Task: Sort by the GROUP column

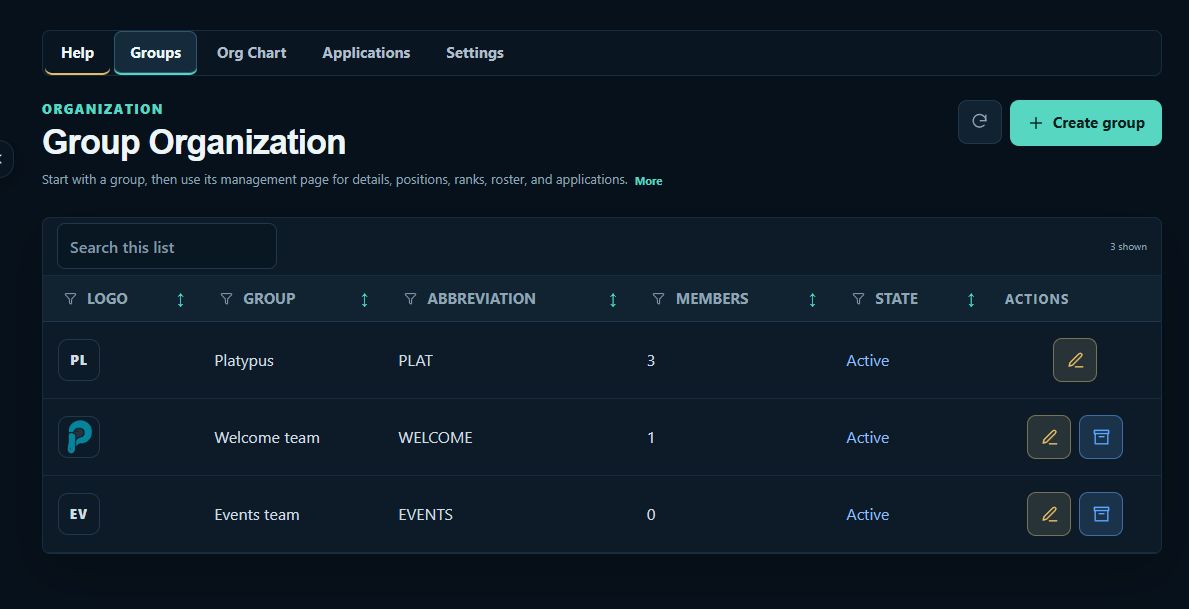Action: tap(364, 300)
